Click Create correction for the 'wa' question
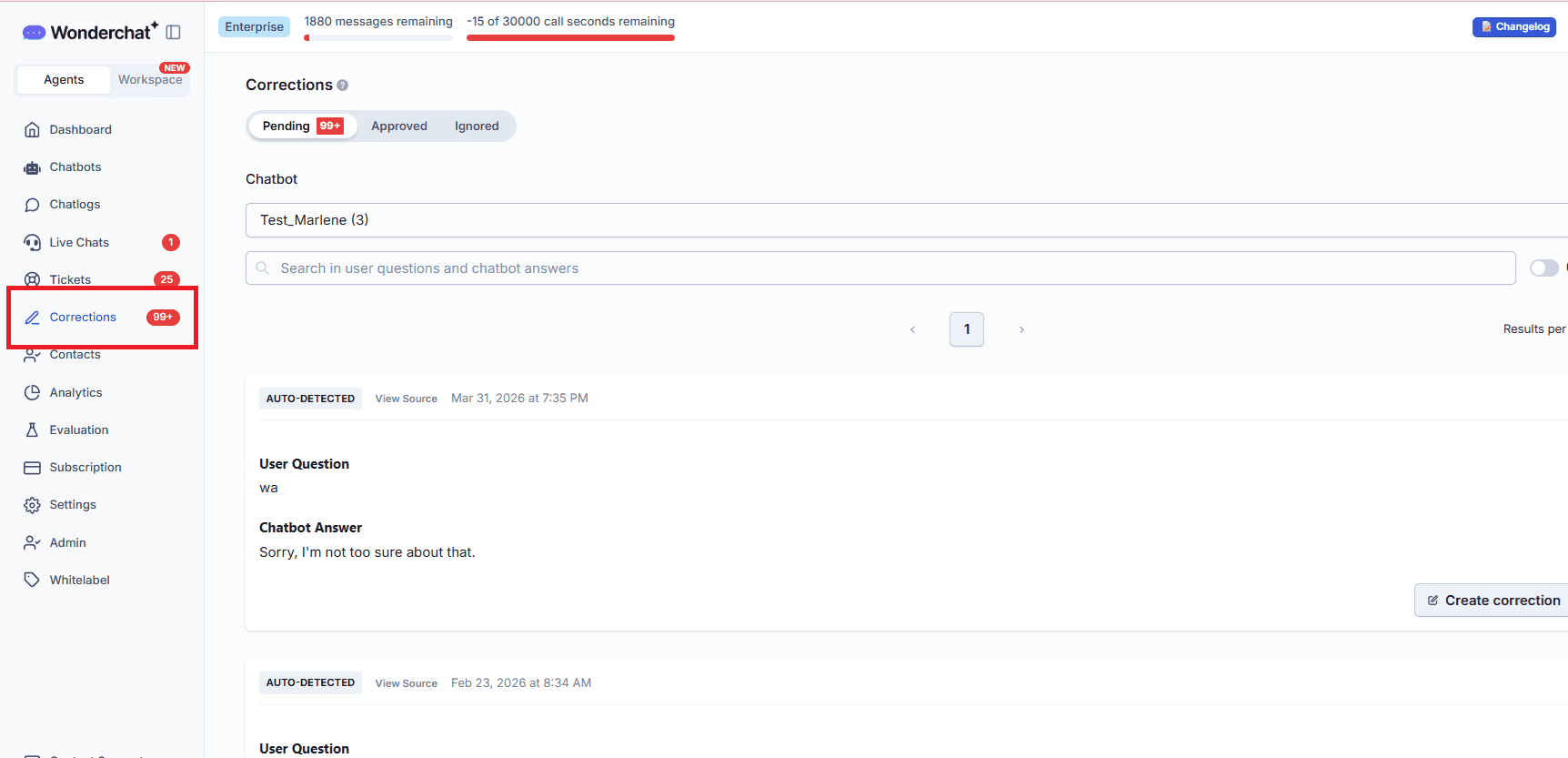Viewport: 1568px width, 758px height. pyautogui.click(x=1493, y=601)
